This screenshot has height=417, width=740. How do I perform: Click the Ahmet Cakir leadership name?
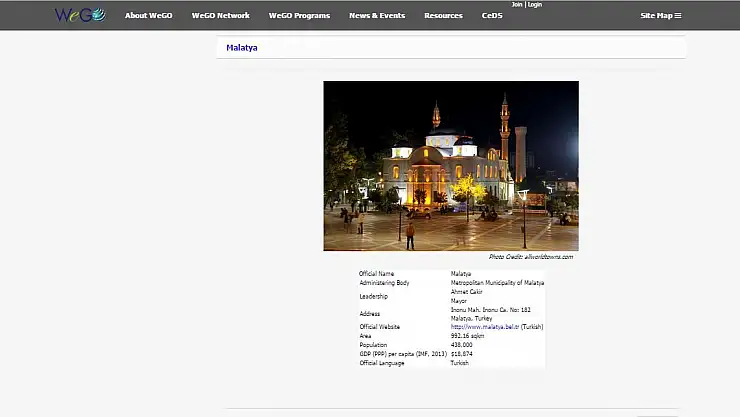point(467,292)
